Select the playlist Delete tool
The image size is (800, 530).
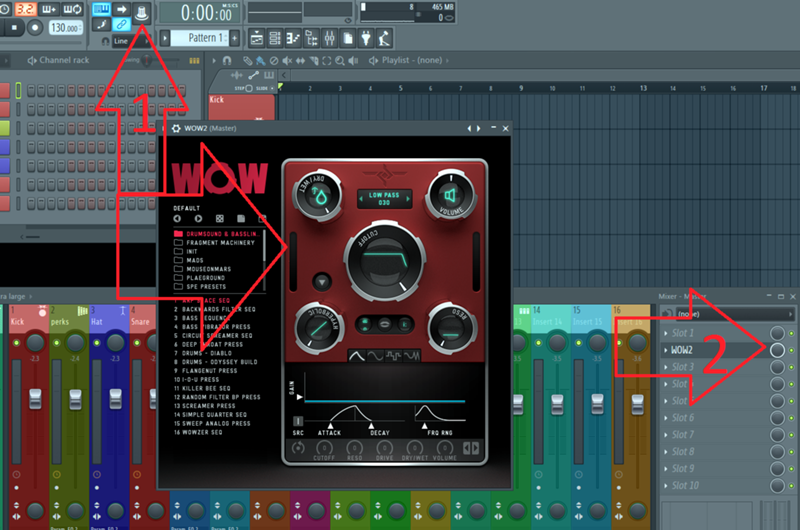pyautogui.click(x=274, y=61)
